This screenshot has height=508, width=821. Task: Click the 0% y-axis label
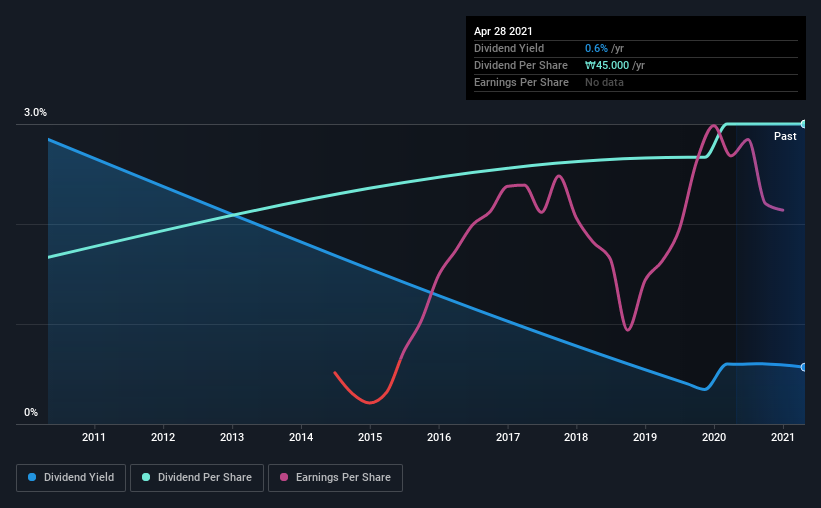click(31, 412)
